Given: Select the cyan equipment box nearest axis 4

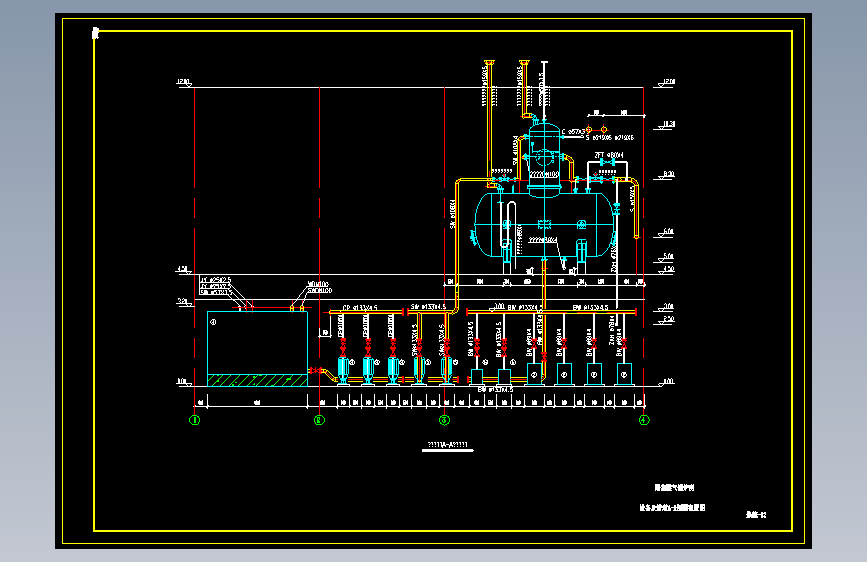Looking at the screenshot, I should (624, 374).
